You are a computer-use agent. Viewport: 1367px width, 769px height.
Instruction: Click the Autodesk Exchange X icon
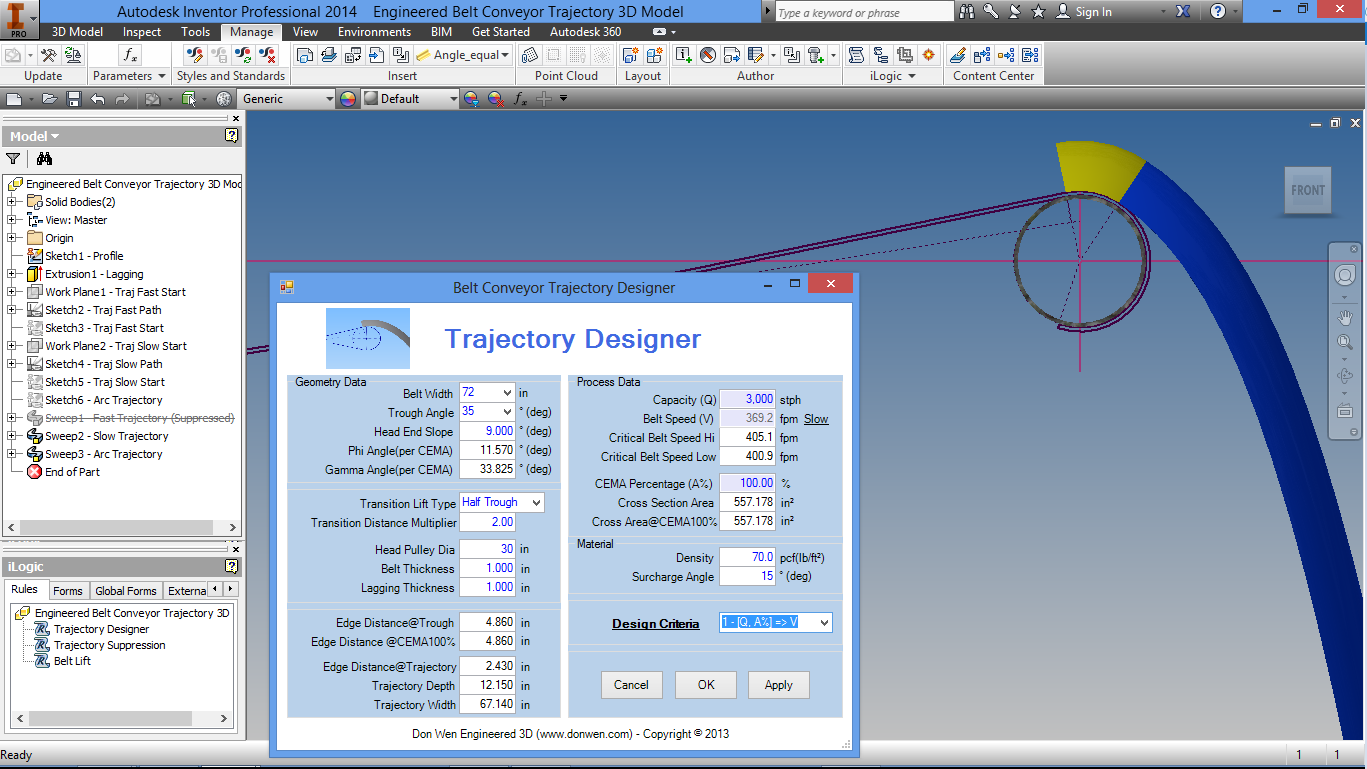(x=1183, y=12)
